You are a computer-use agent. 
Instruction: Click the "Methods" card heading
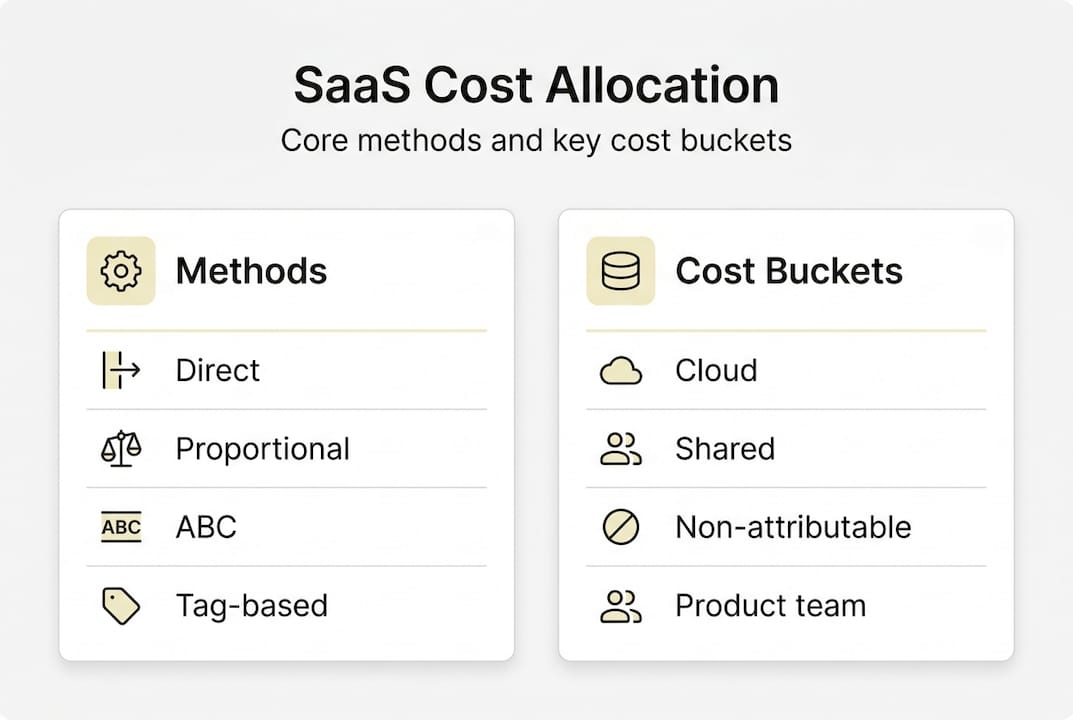pos(251,271)
